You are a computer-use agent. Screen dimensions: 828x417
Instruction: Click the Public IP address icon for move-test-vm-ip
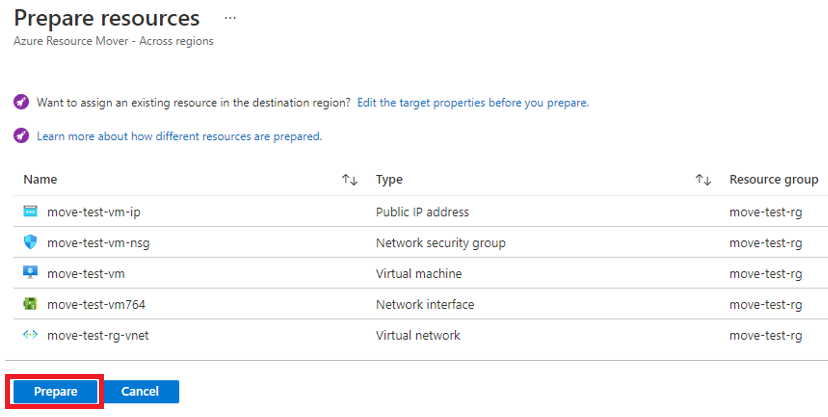[x=31, y=212]
